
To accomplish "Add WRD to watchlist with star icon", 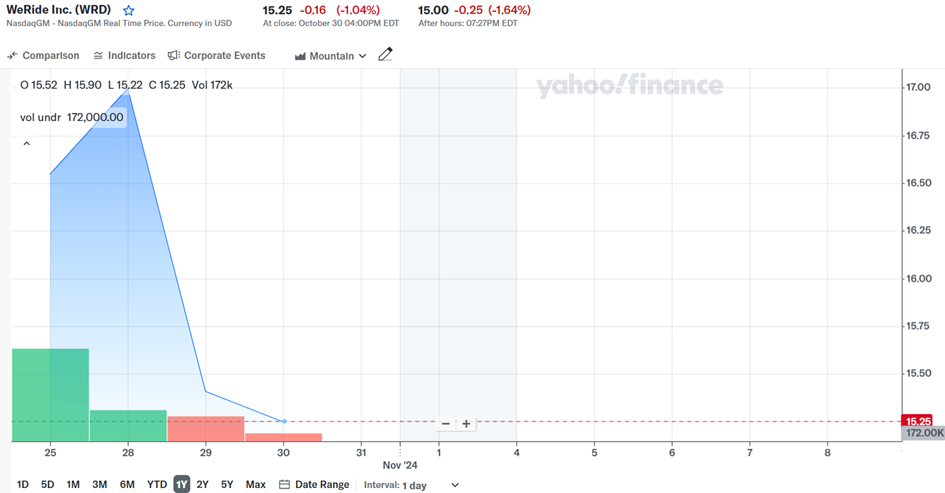I will click(128, 10).
